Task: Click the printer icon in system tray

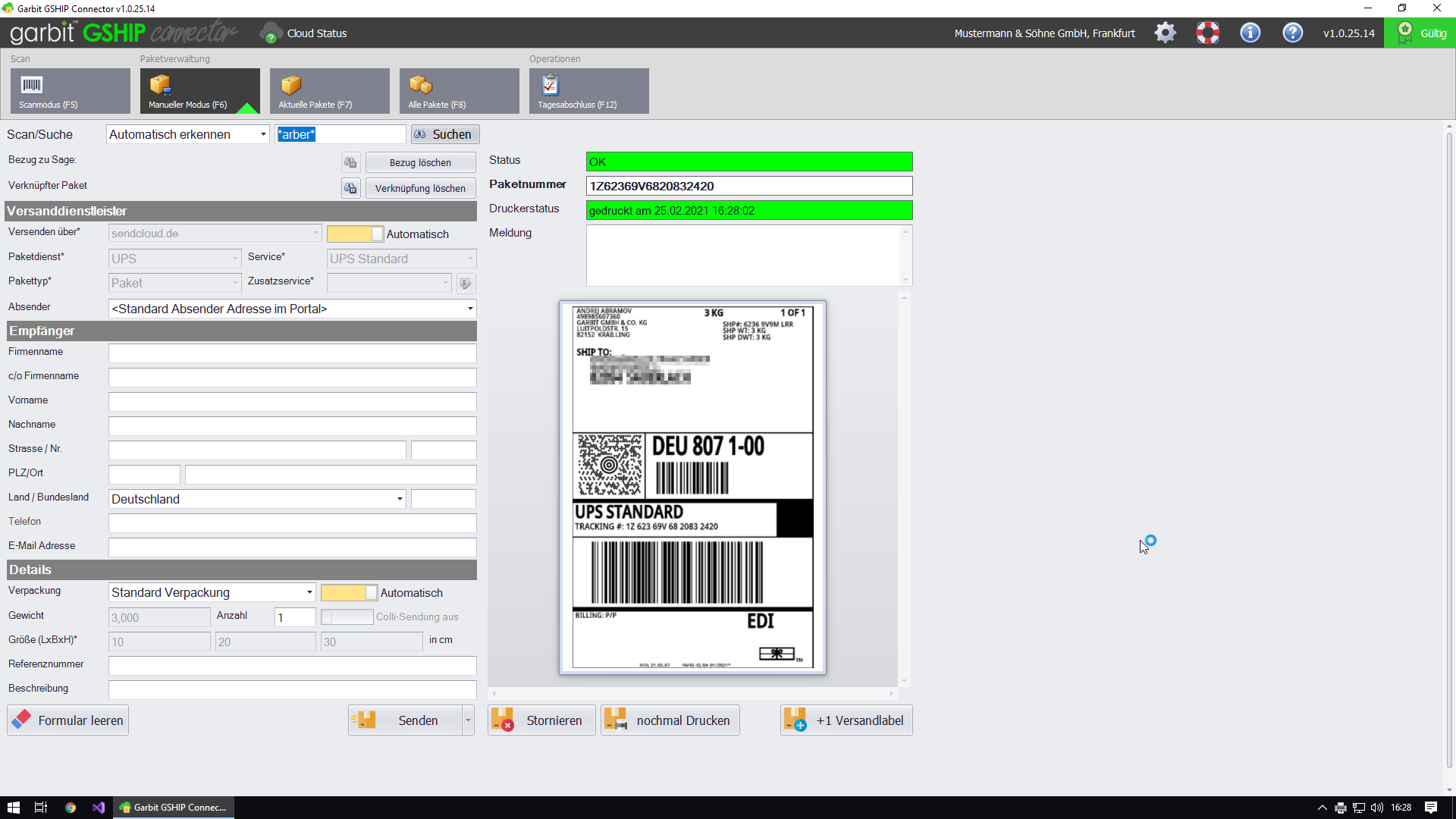Action: point(1341,808)
